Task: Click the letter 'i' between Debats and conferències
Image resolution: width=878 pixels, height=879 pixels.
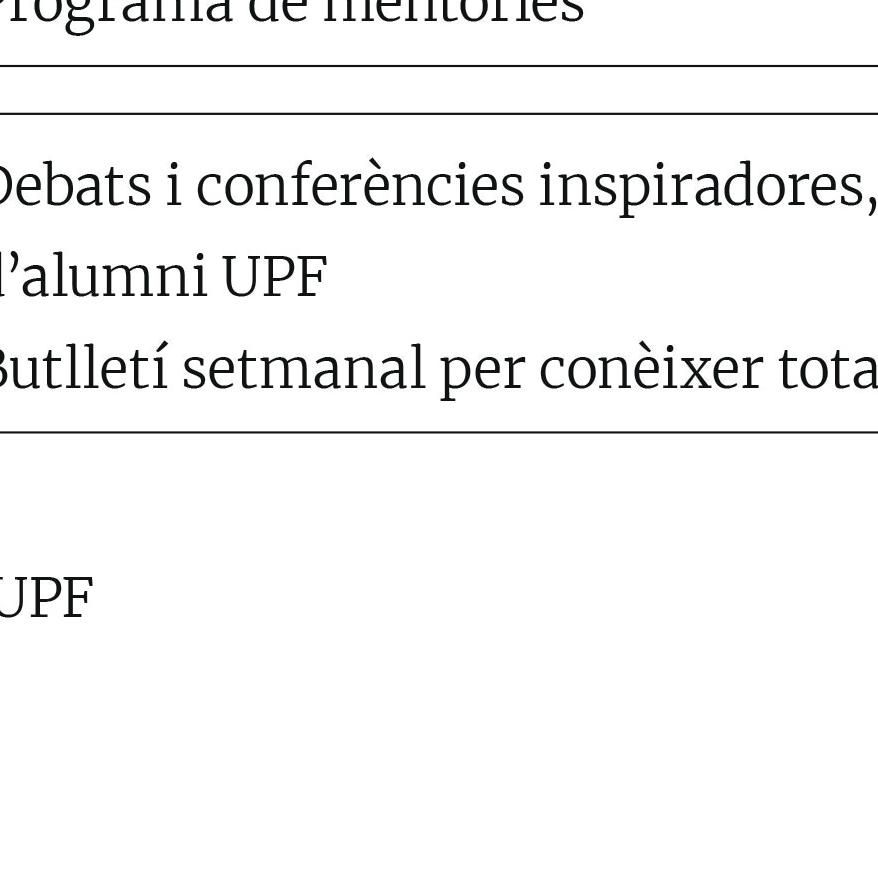Action: 174,184
